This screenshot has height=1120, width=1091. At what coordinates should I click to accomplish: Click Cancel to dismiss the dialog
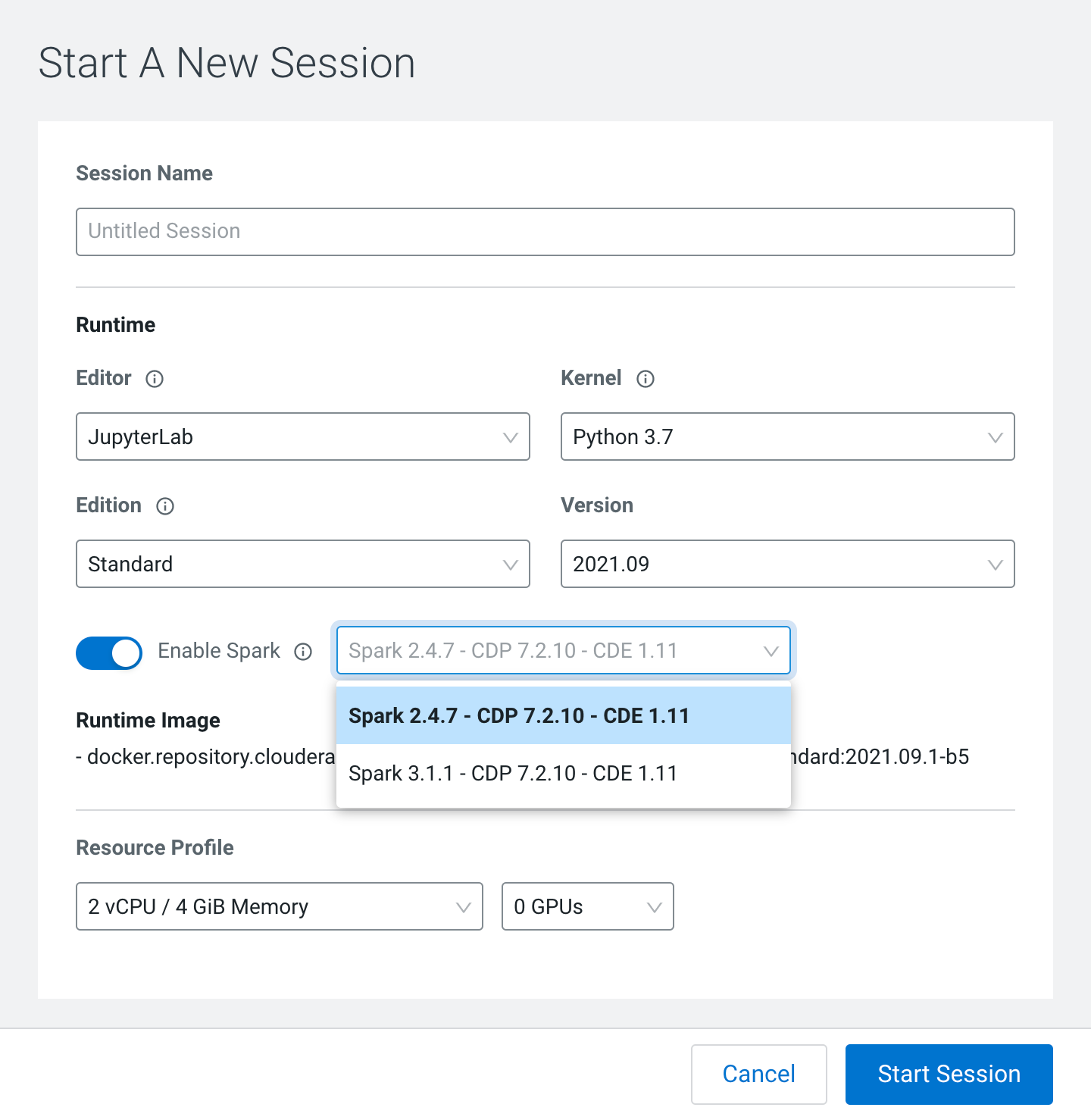point(758,1074)
